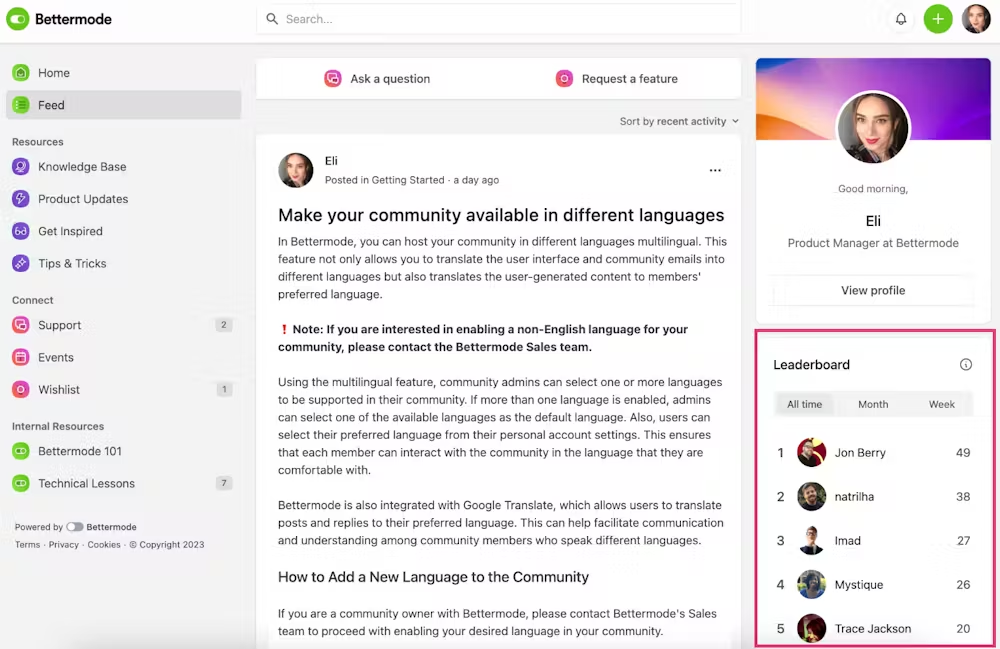1000x649 pixels.
Task: Click the Leaderboard info icon
Action: pos(966,364)
